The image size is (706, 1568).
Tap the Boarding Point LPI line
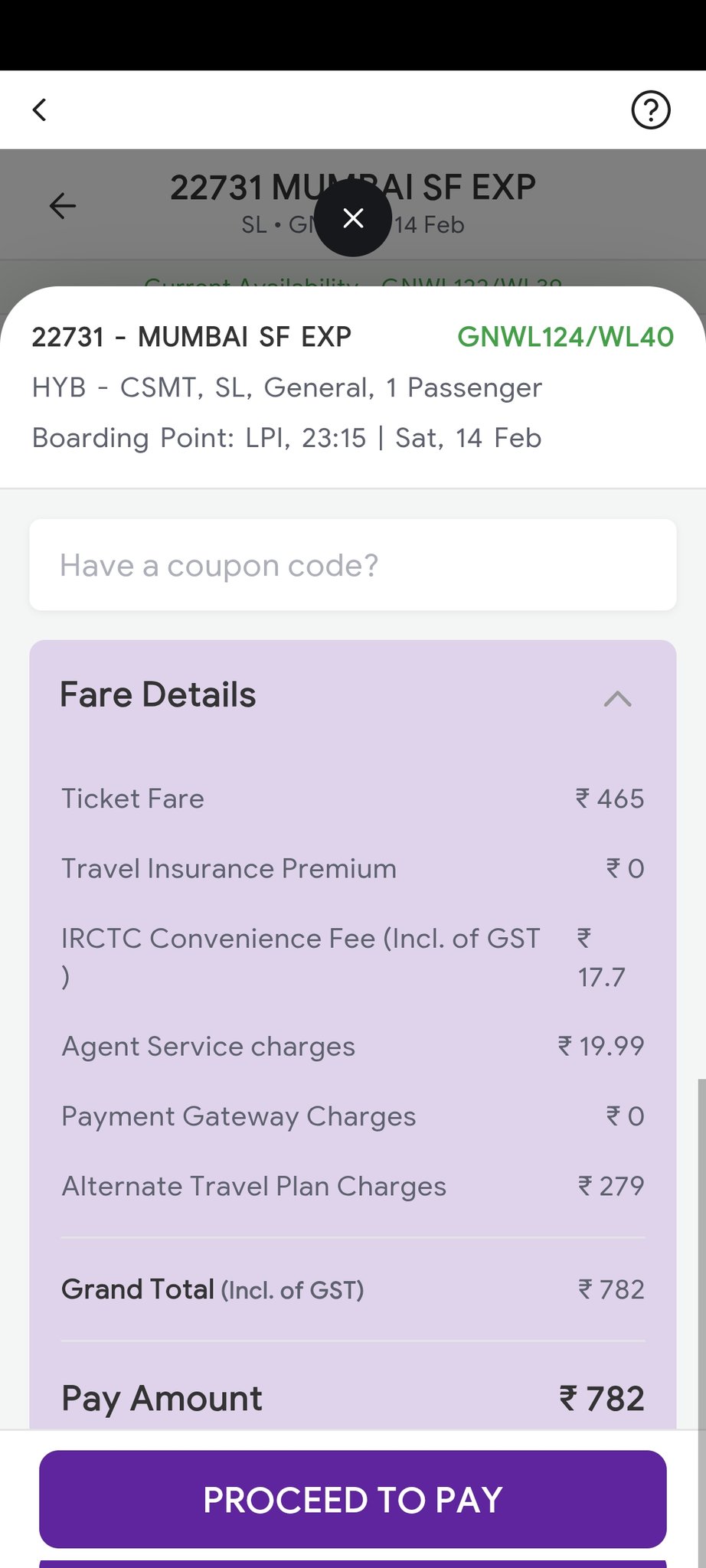(x=286, y=438)
